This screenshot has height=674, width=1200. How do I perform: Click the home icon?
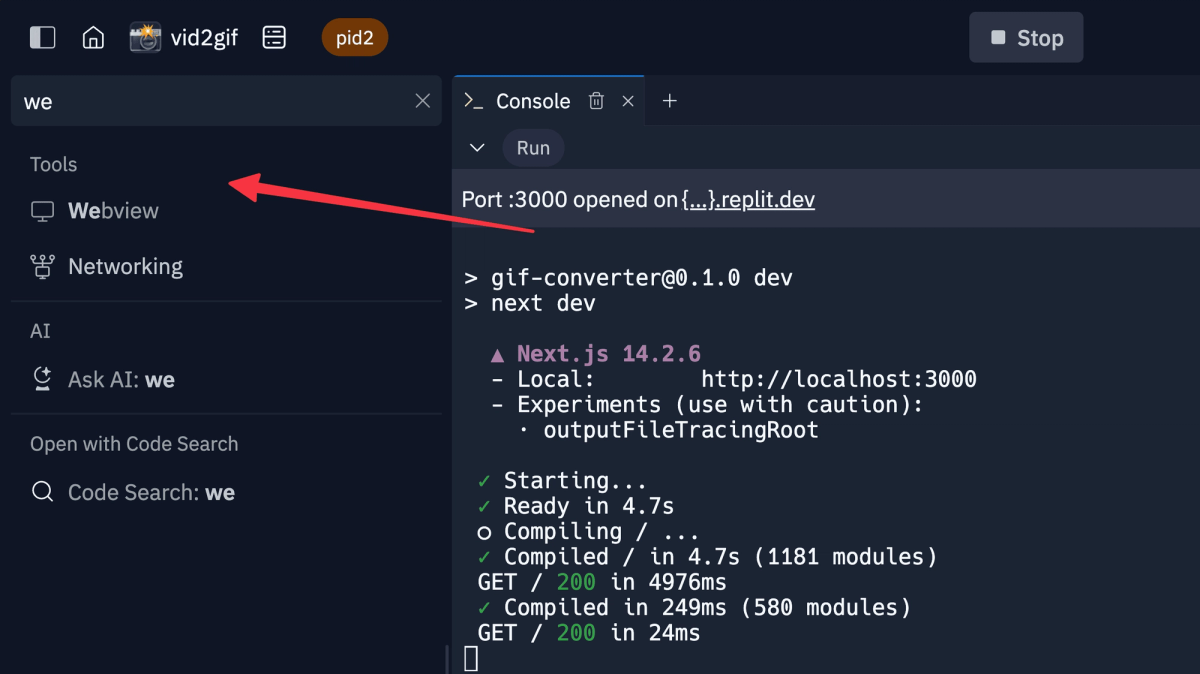coord(93,37)
